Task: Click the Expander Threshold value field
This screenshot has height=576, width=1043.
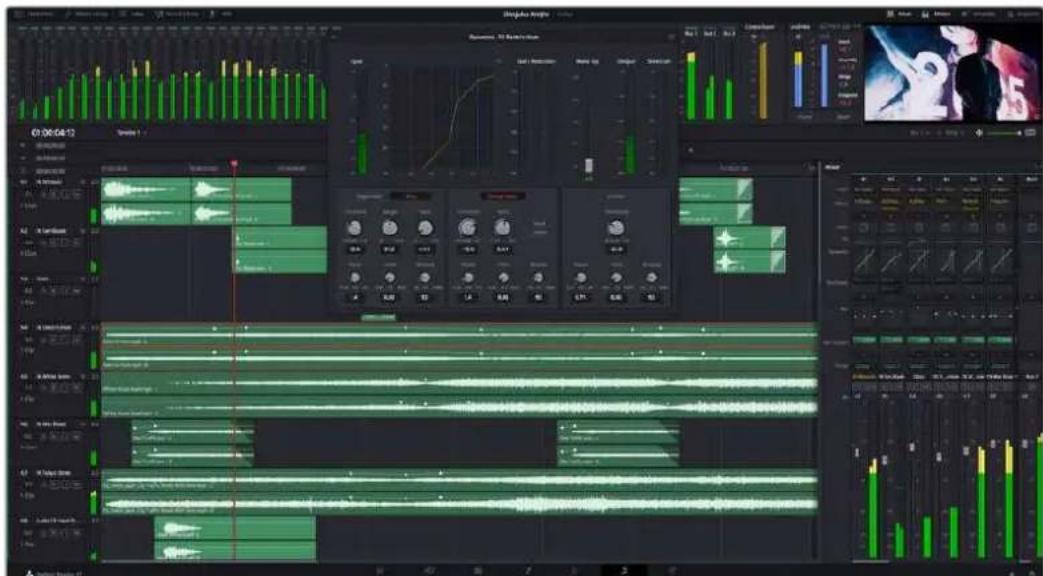Action: click(x=356, y=249)
